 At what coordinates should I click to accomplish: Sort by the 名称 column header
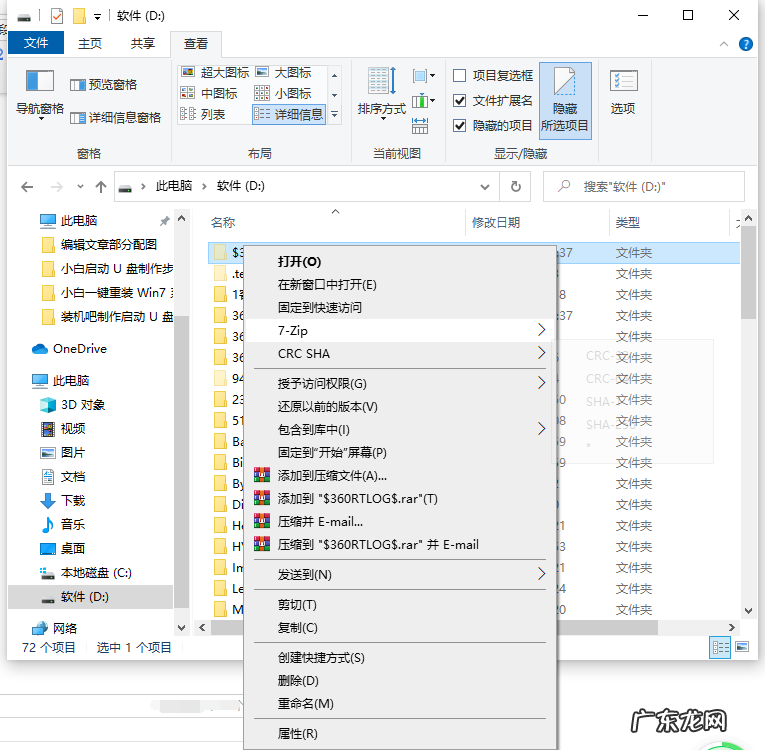(x=336, y=223)
